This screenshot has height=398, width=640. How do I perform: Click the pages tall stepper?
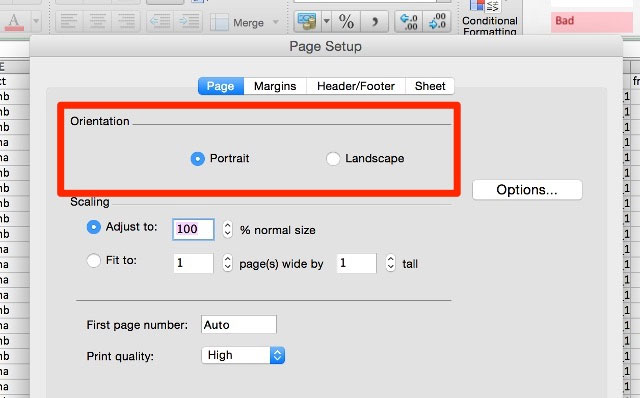tap(391, 263)
